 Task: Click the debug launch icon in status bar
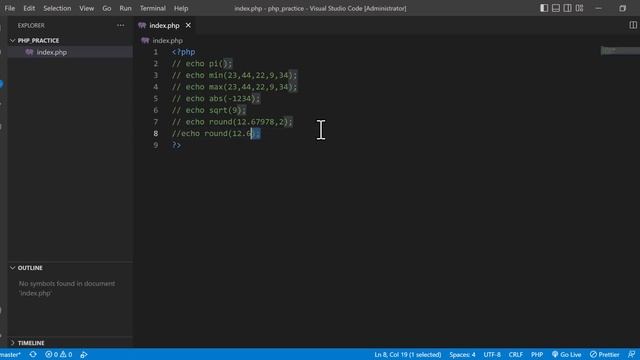coord(84,354)
